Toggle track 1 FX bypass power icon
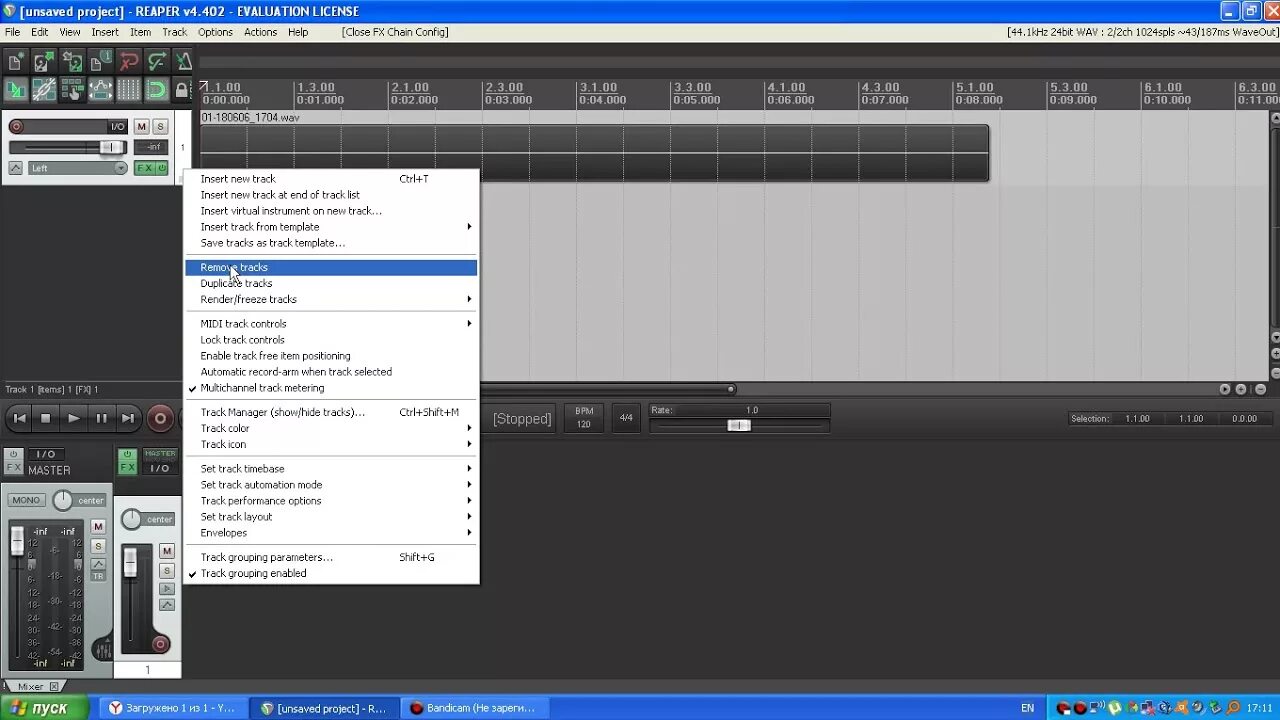Viewport: 1280px width, 720px height. (162, 168)
